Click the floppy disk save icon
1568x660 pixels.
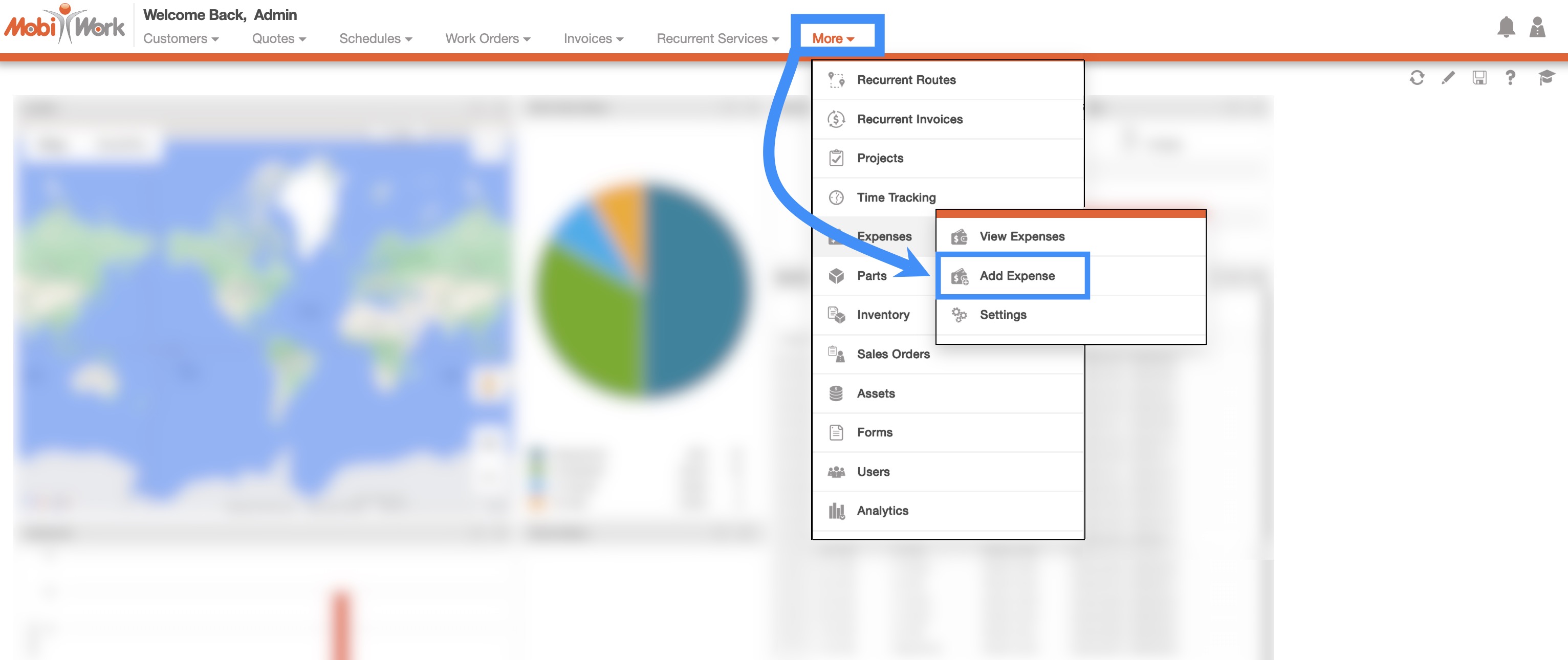point(1479,78)
